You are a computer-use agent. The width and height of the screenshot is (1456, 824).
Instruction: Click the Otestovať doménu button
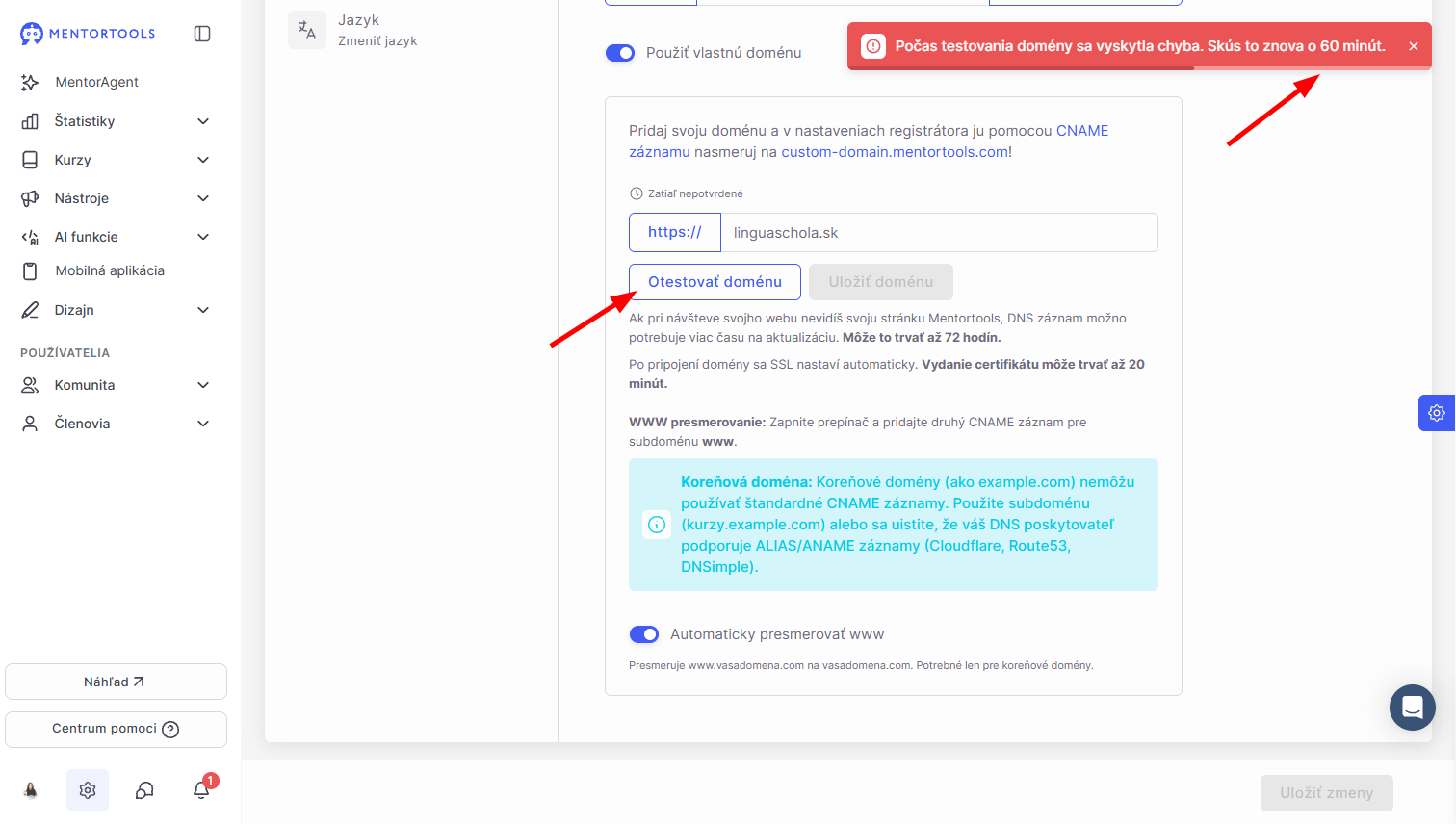(x=715, y=282)
